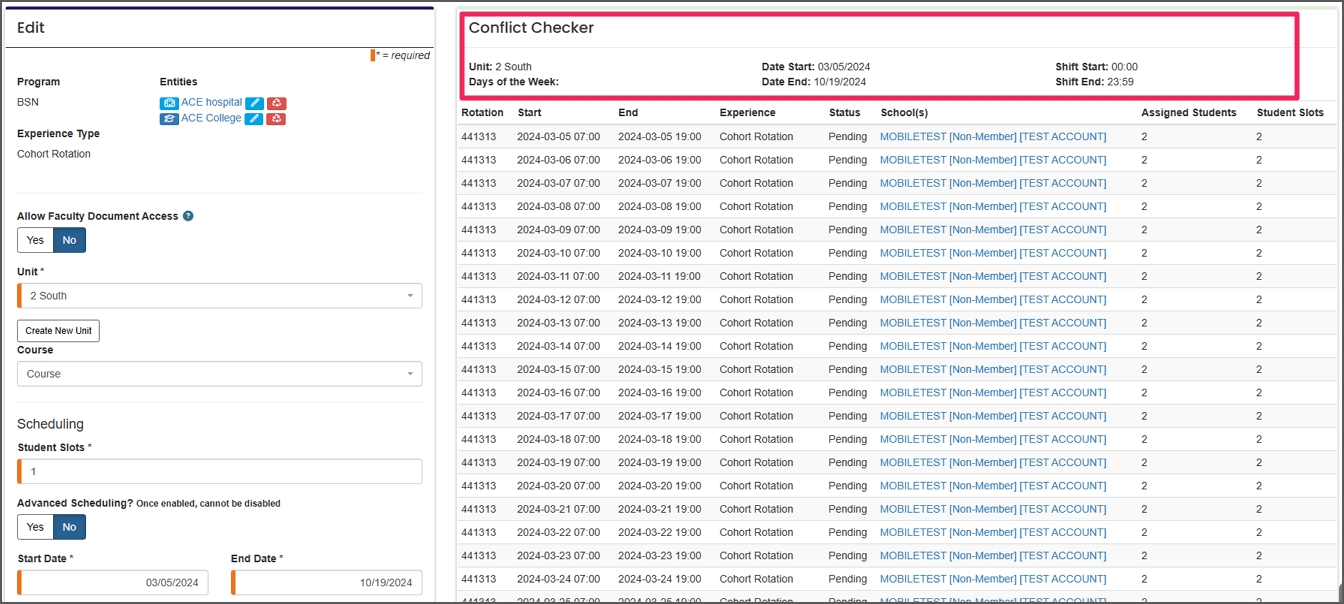1344x604 pixels.
Task: Click the Start Date field showing 03/05/2024
Action: tap(112, 582)
